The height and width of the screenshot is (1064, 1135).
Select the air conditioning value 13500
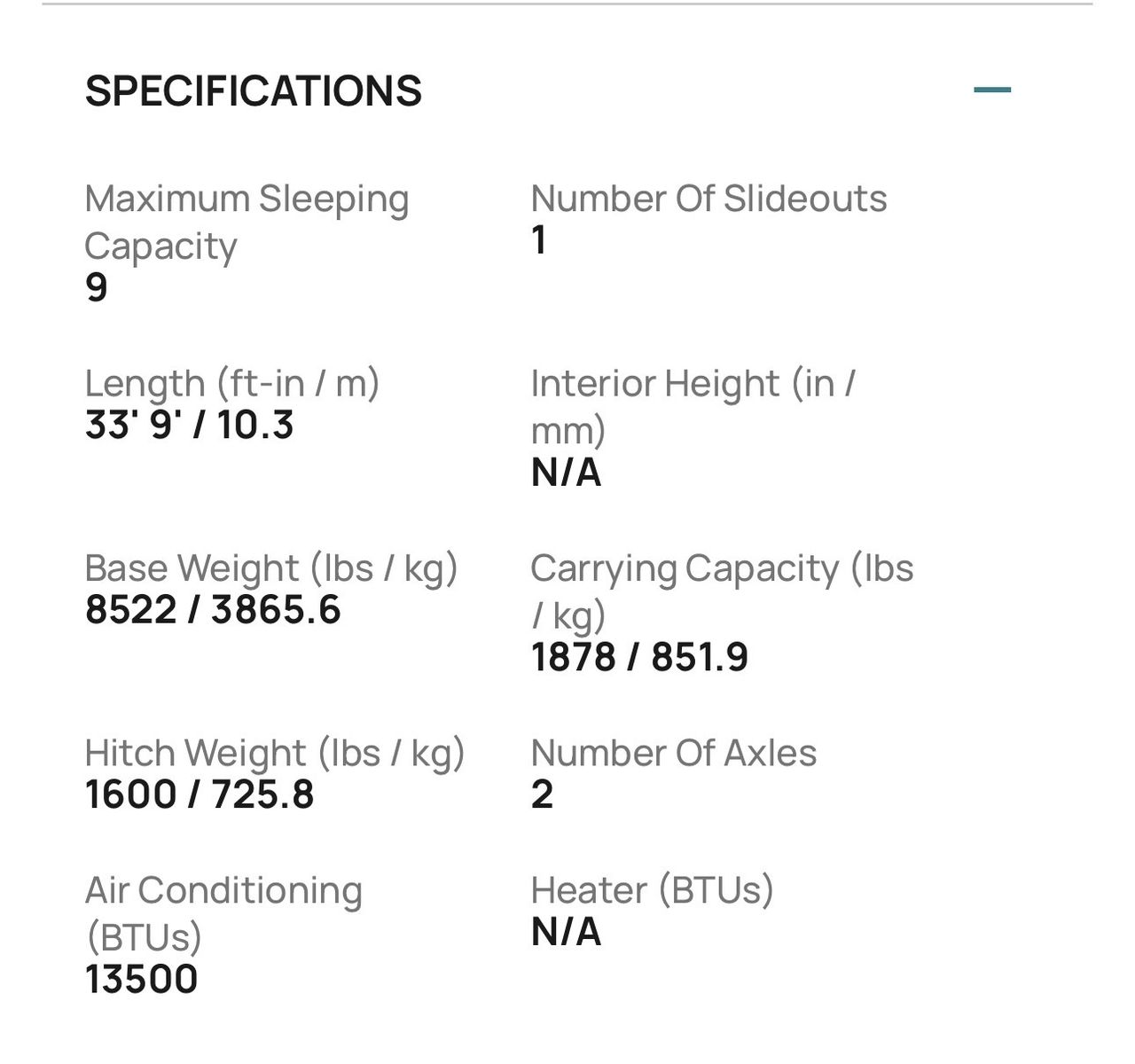tap(141, 979)
